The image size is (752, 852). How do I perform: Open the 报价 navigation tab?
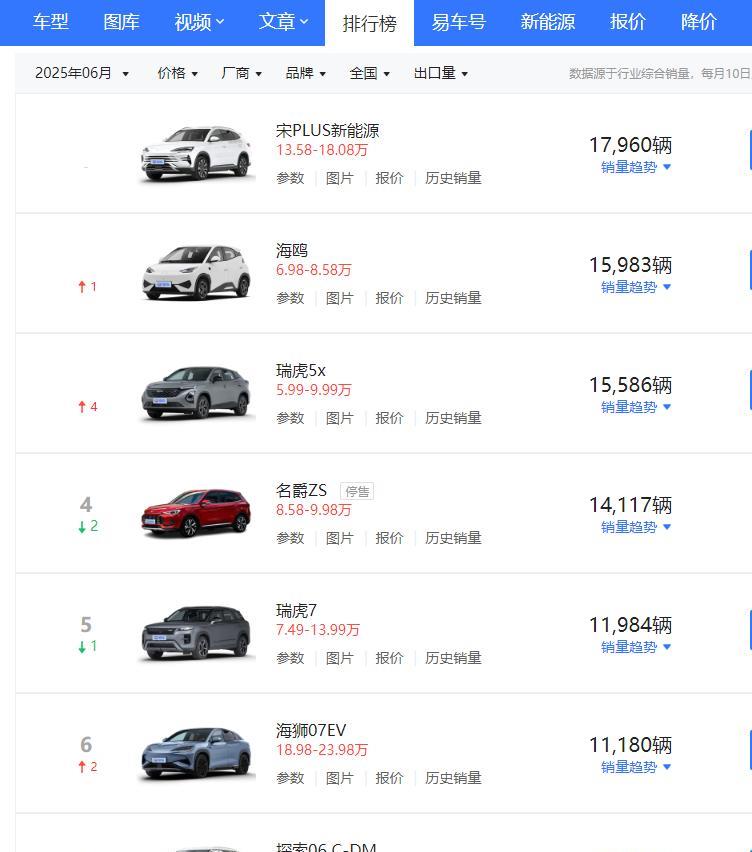[628, 22]
